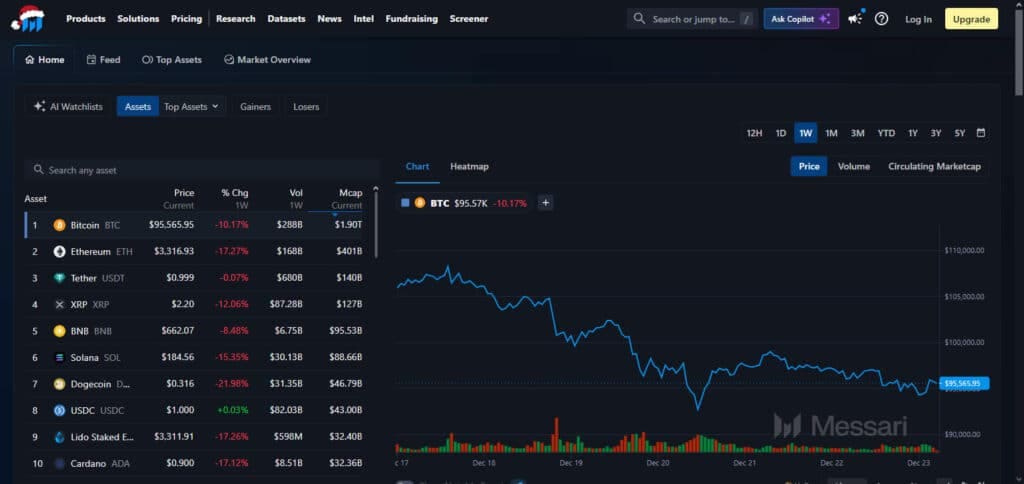This screenshot has height=484, width=1024.
Task: Click the Dogecoin coin icon
Action: [59, 384]
